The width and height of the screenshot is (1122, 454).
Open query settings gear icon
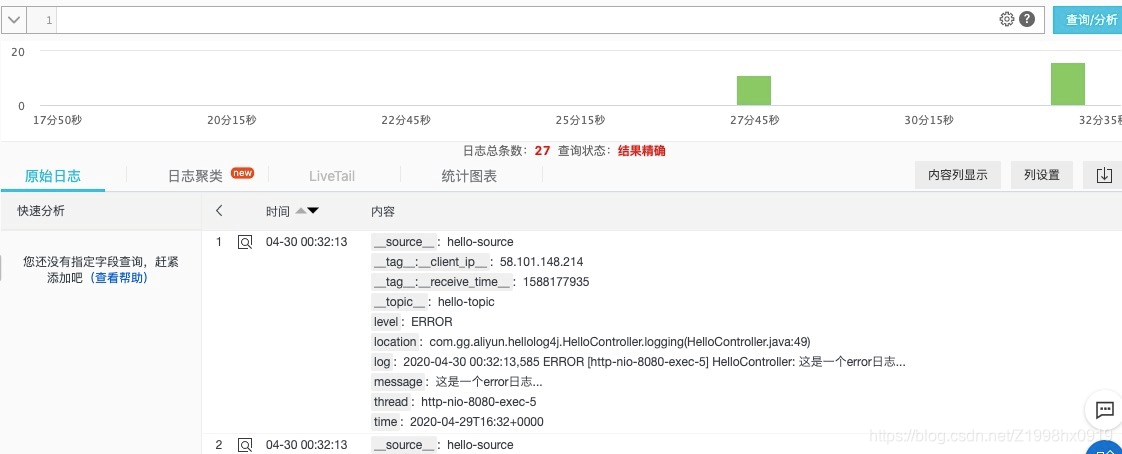click(x=1007, y=19)
